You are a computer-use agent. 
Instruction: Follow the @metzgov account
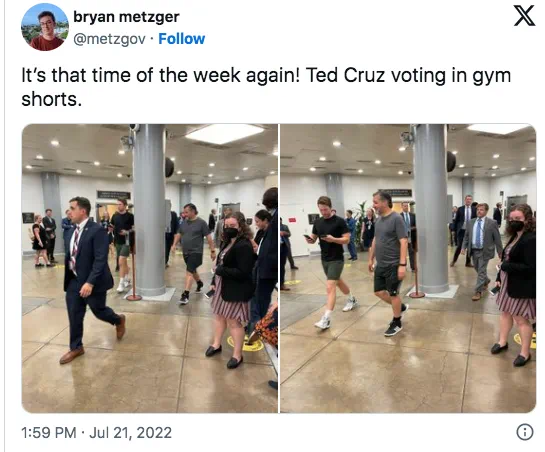(181, 39)
